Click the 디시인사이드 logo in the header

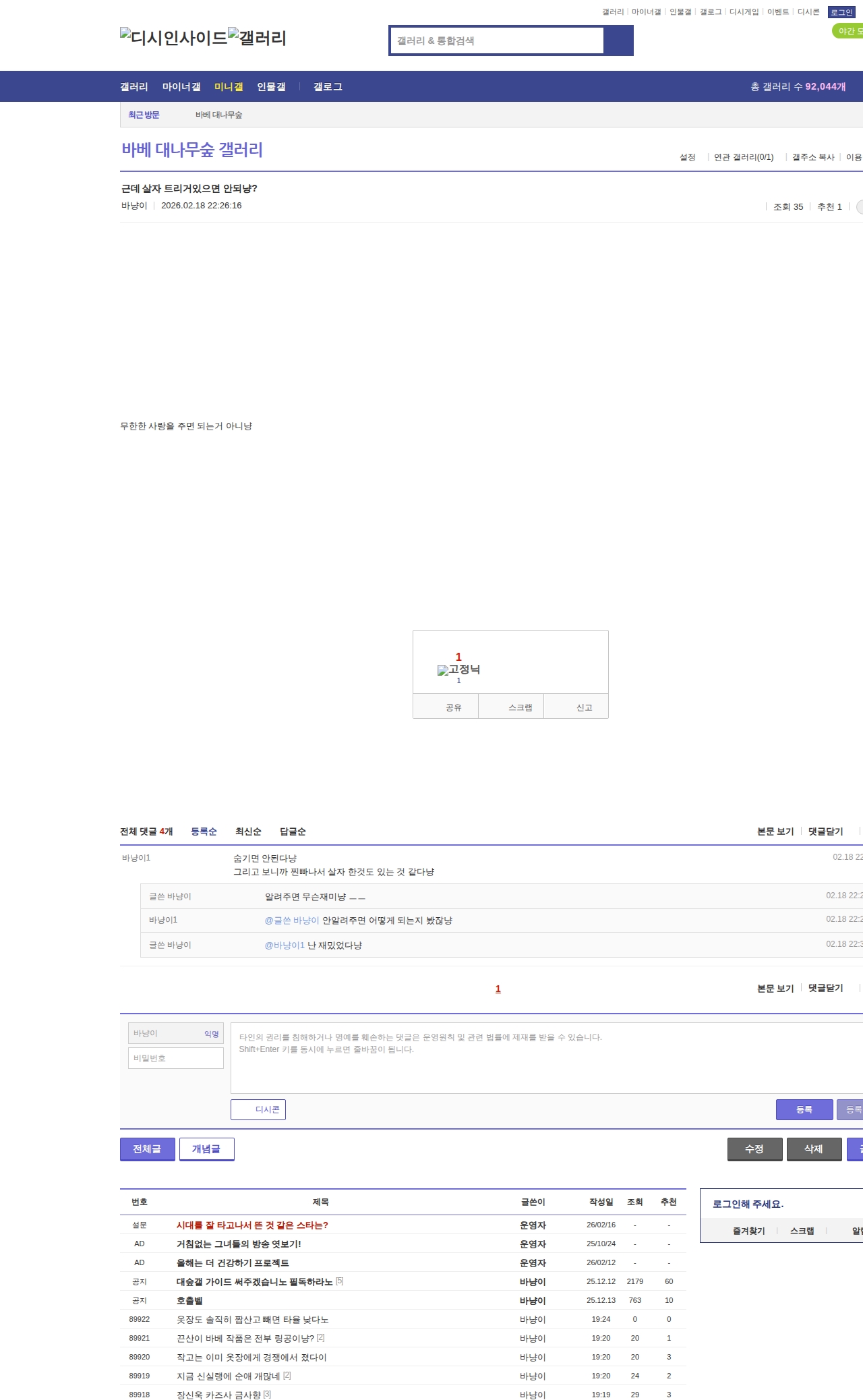(173, 38)
